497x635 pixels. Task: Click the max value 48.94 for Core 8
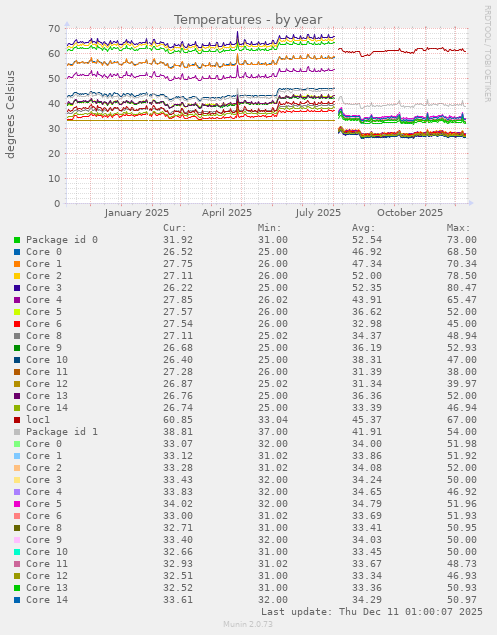click(462, 336)
